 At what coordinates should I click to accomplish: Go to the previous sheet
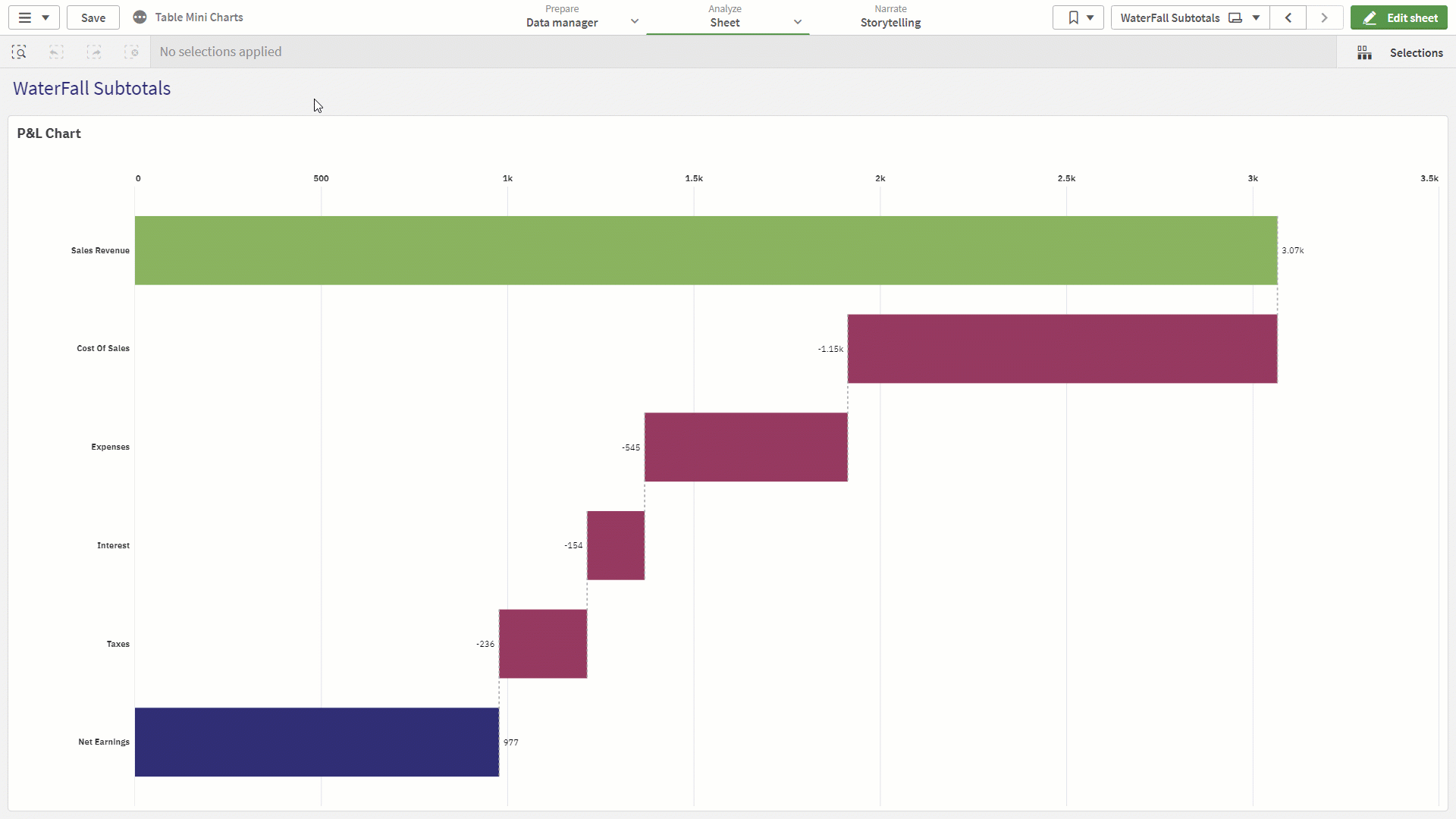[1288, 17]
